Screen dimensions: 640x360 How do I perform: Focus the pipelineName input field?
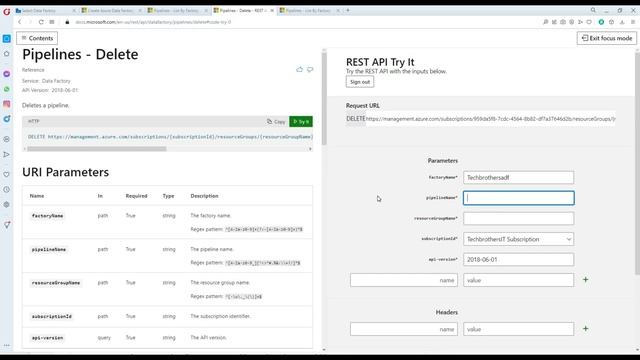click(x=518, y=198)
